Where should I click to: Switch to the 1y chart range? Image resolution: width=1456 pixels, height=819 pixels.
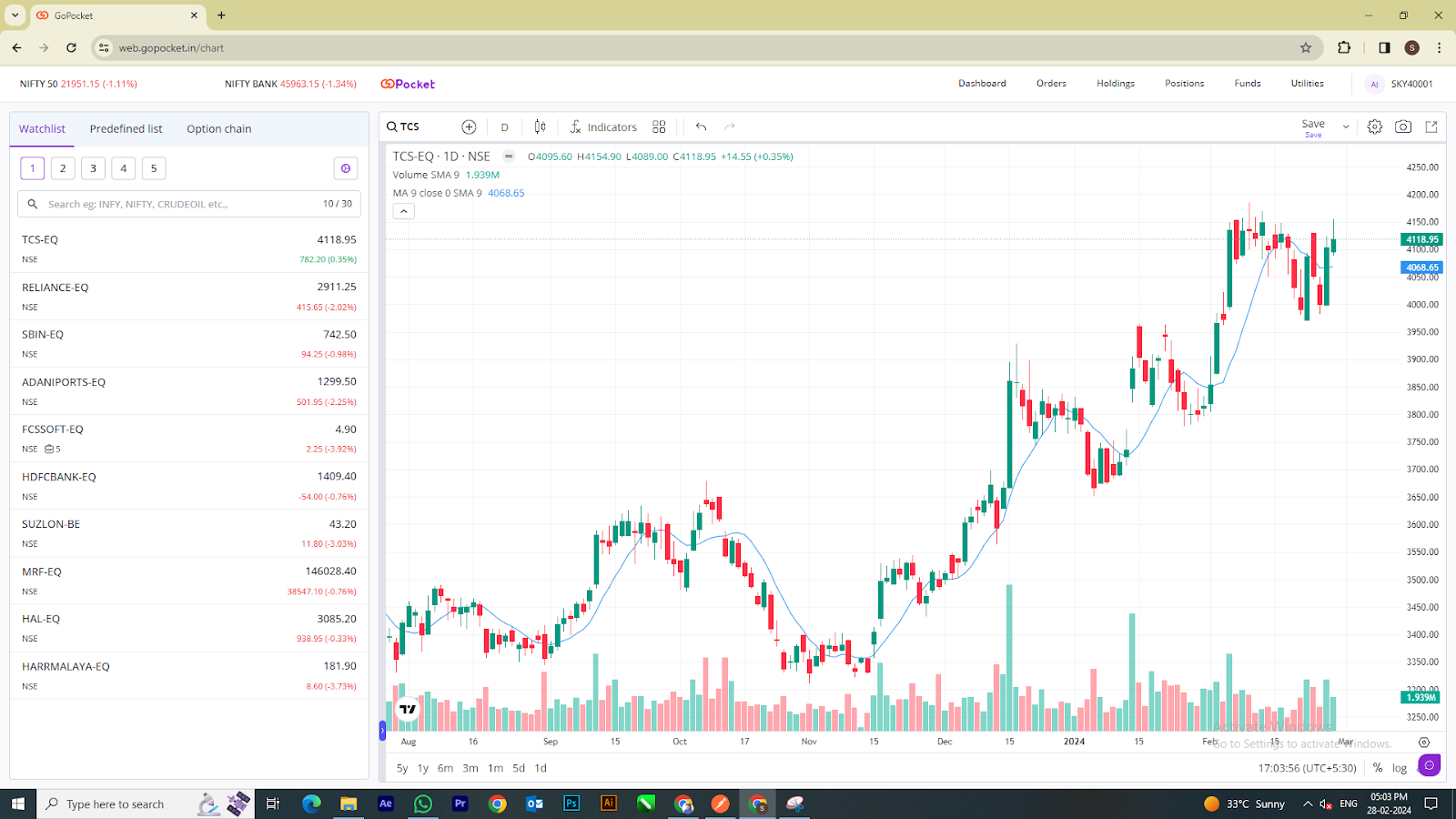click(421, 767)
